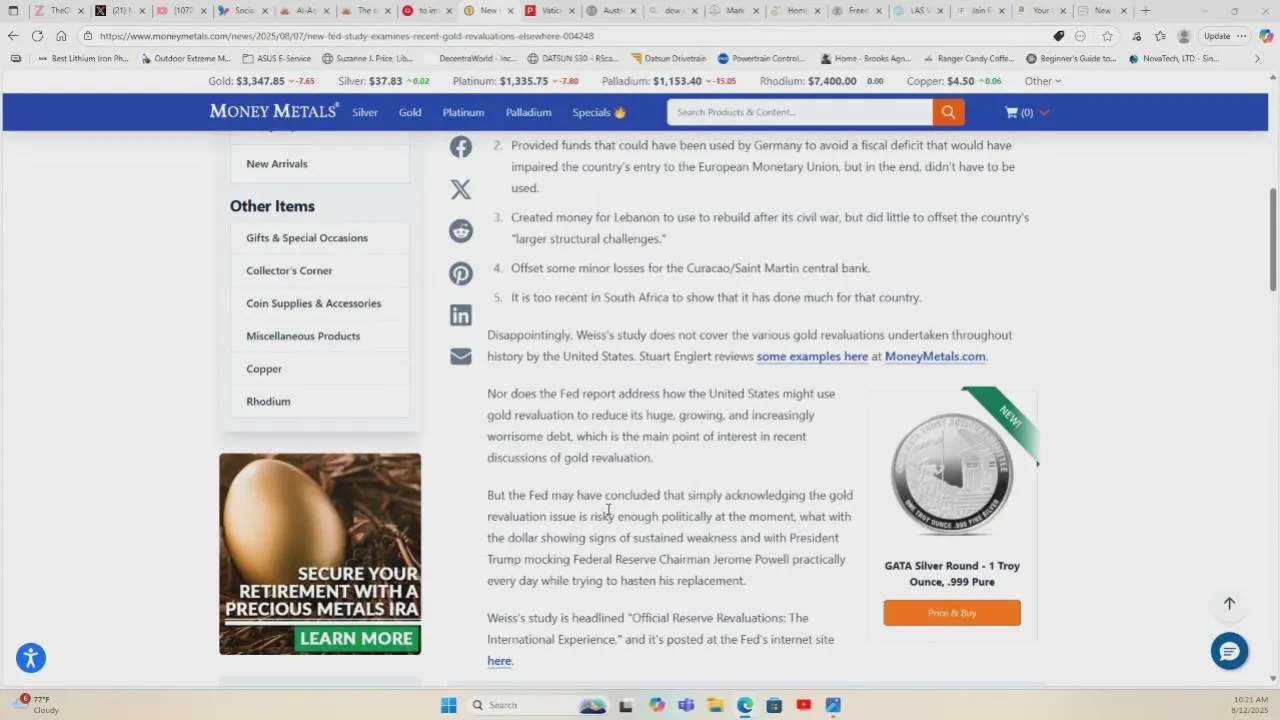The width and height of the screenshot is (1280, 720).
Task: Click the browser address bar
Action: click(560, 36)
